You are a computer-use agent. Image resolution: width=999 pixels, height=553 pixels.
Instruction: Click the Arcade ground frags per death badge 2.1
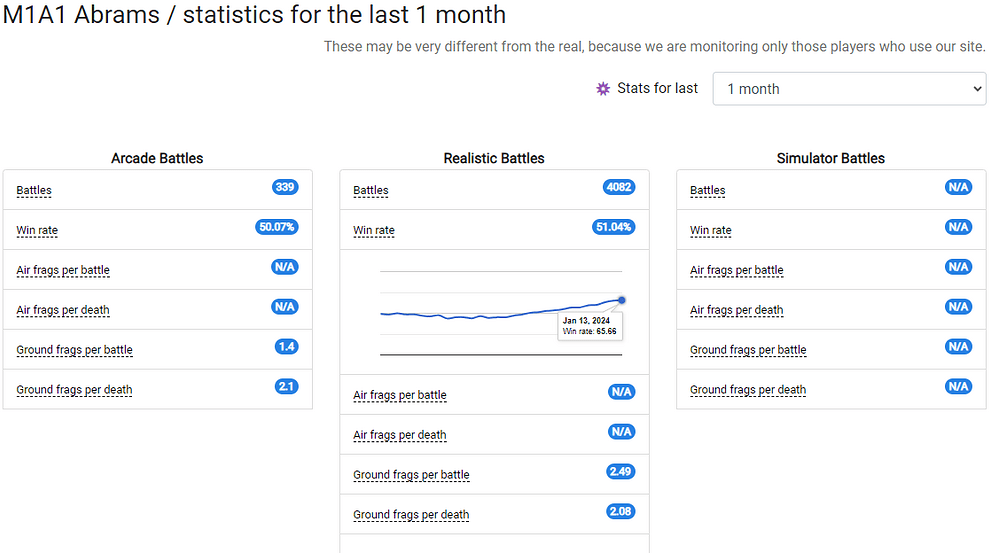coord(287,386)
